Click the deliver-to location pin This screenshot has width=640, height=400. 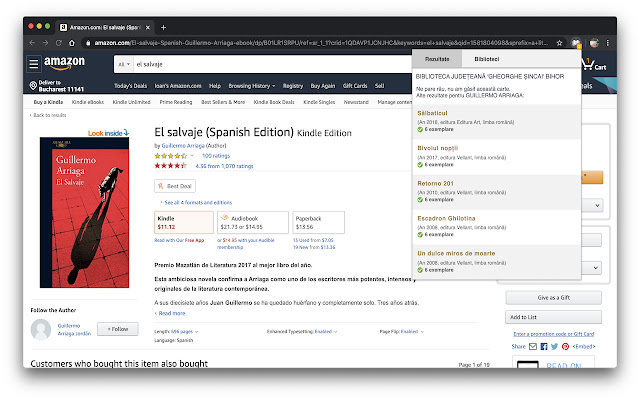click(x=33, y=86)
